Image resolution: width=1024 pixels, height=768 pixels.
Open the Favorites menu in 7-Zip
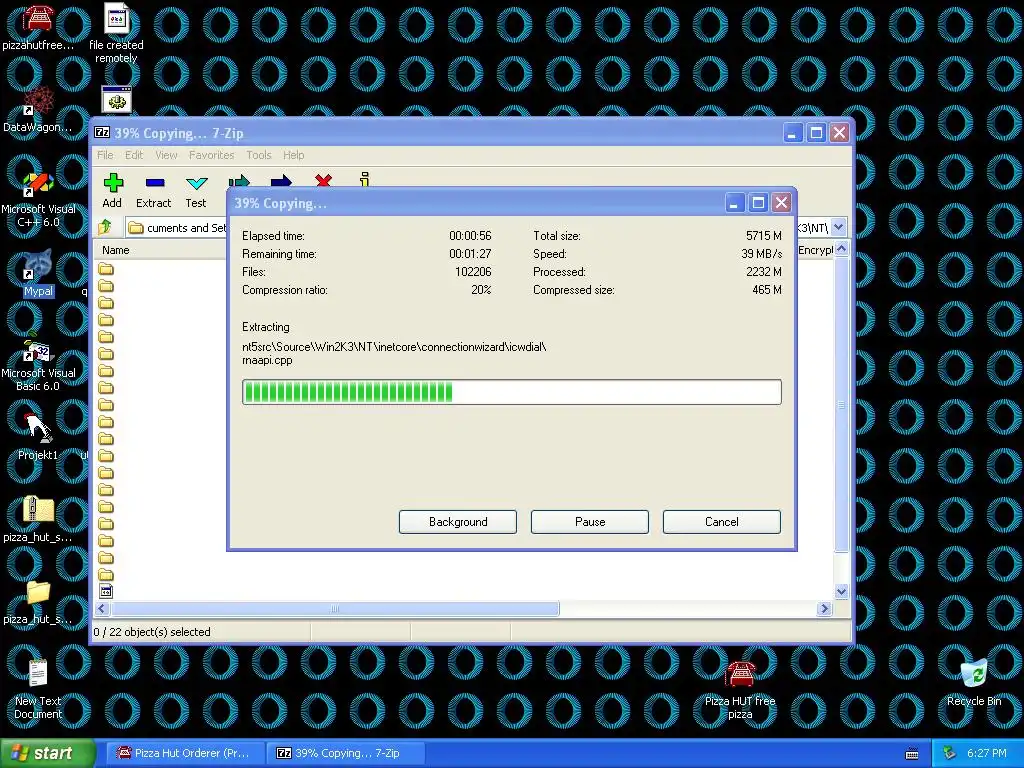pos(212,155)
